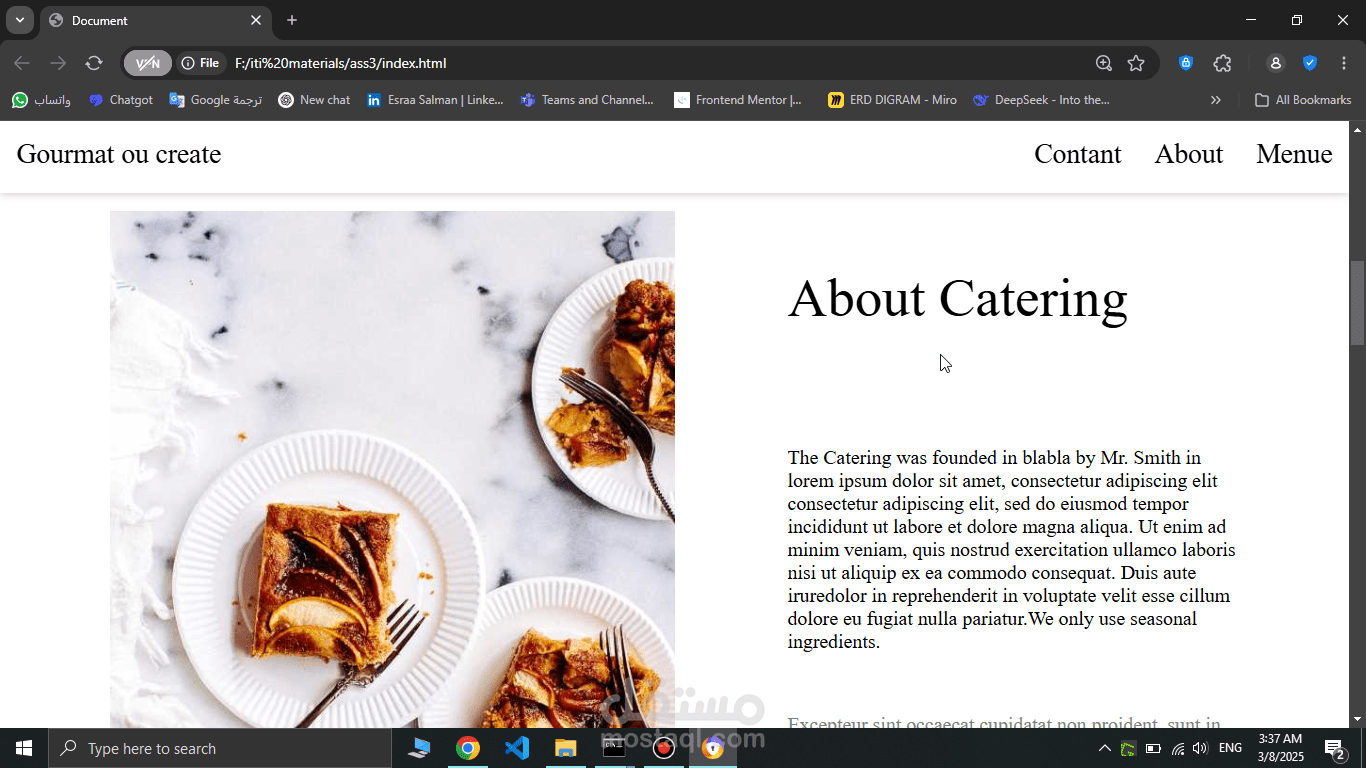Open the ERD DIGRAM - Miro bookmark
Viewport: 1366px width, 768px height.
pyautogui.click(x=892, y=100)
